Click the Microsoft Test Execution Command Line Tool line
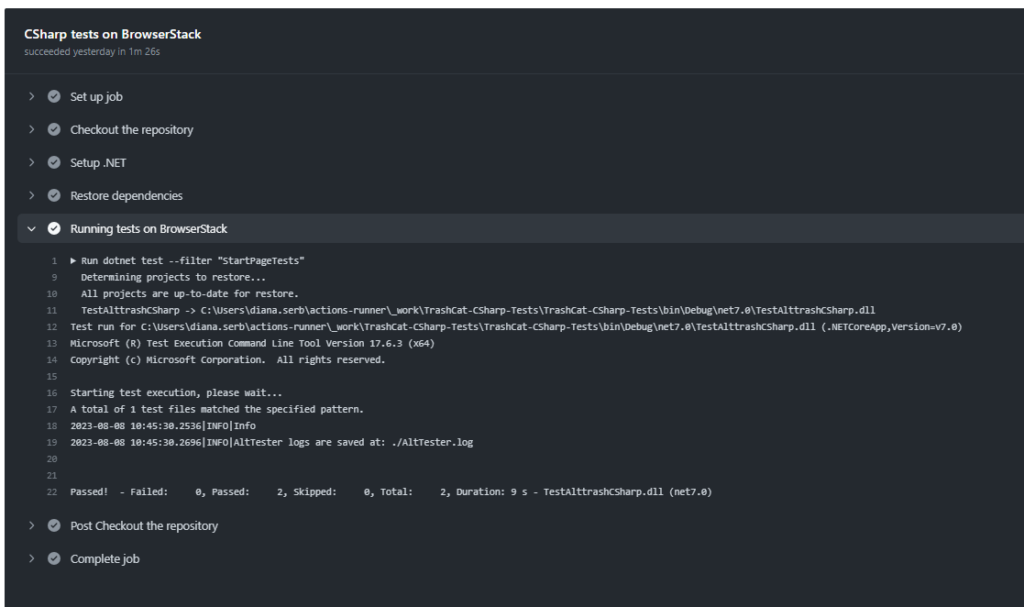This screenshot has width=1024, height=607. [252, 343]
